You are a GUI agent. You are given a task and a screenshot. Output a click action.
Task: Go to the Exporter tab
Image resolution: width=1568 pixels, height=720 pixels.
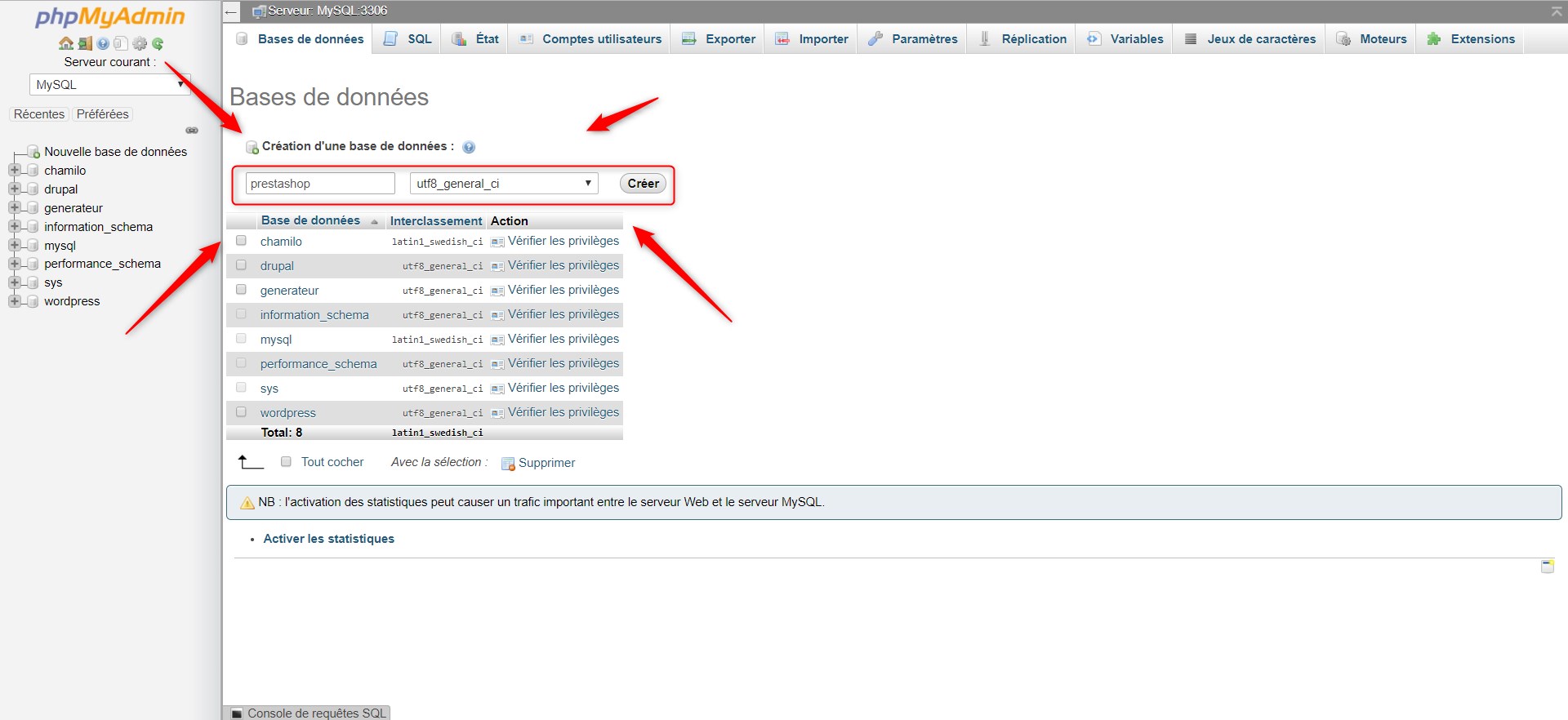coord(718,39)
